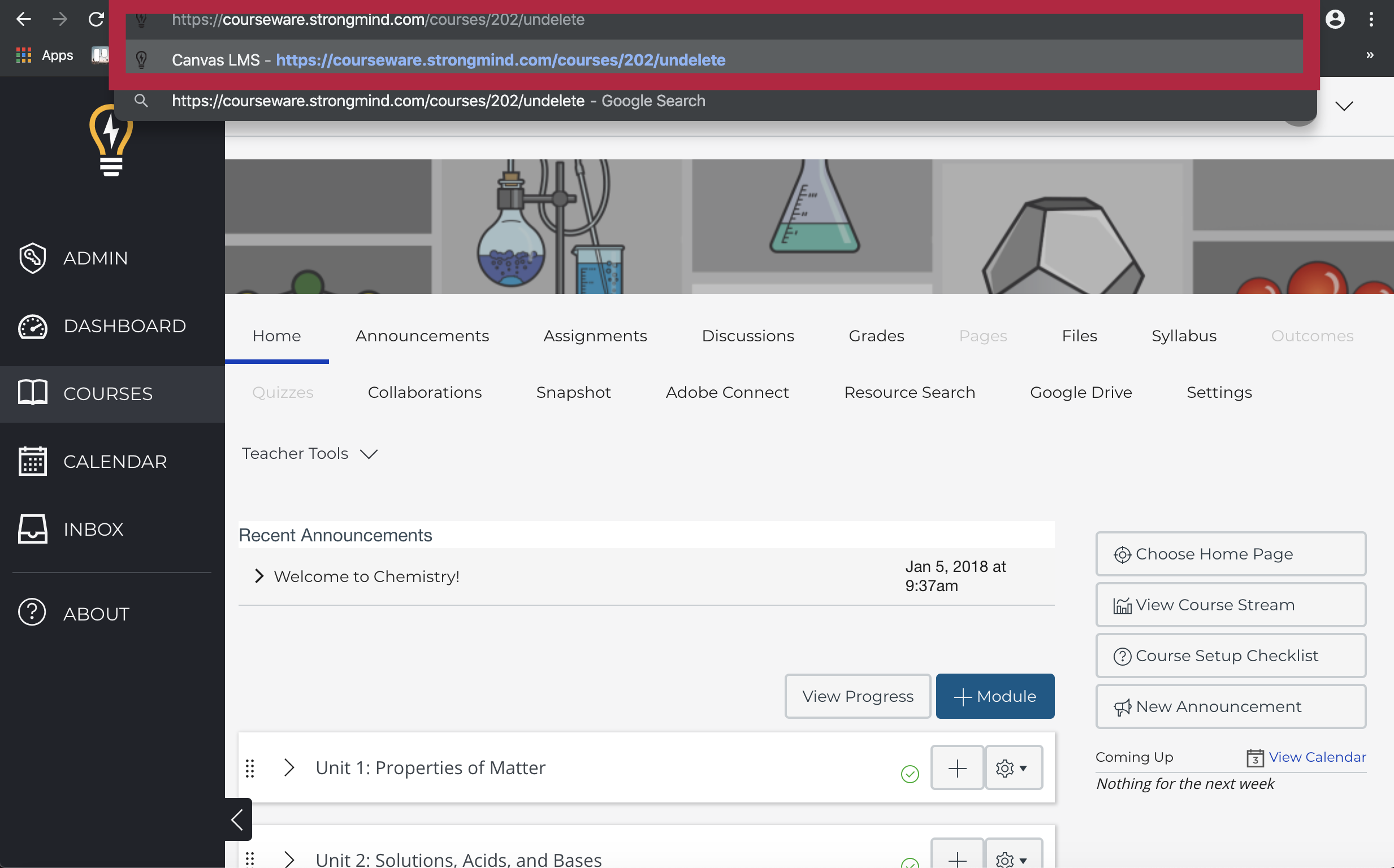Image resolution: width=1394 pixels, height=868 pixels.
Task: Open the Course Setup Checklist
Action: (1231, 656)
